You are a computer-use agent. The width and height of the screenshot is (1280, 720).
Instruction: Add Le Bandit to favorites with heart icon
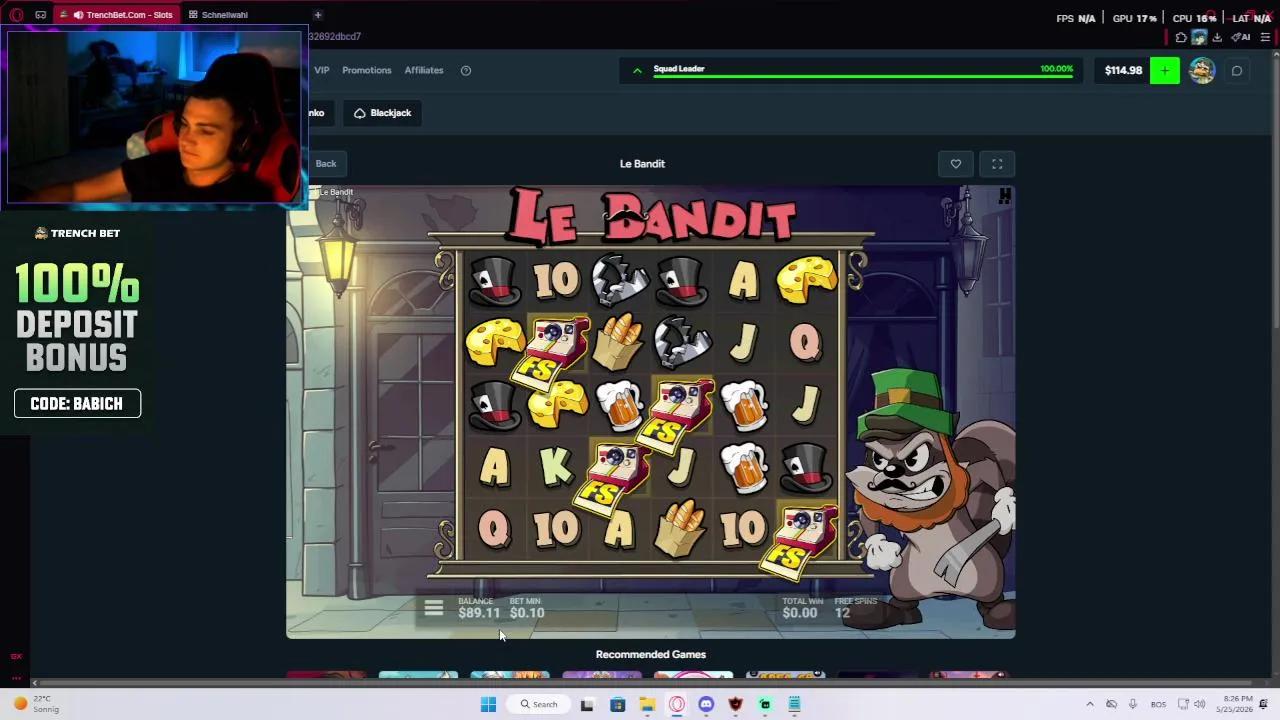956,164
